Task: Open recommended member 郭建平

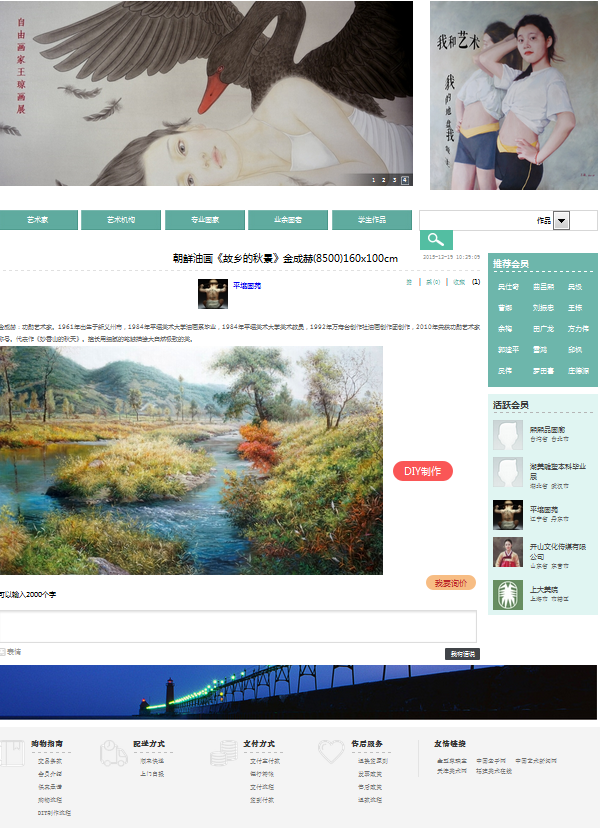Action: pos(508,350)
